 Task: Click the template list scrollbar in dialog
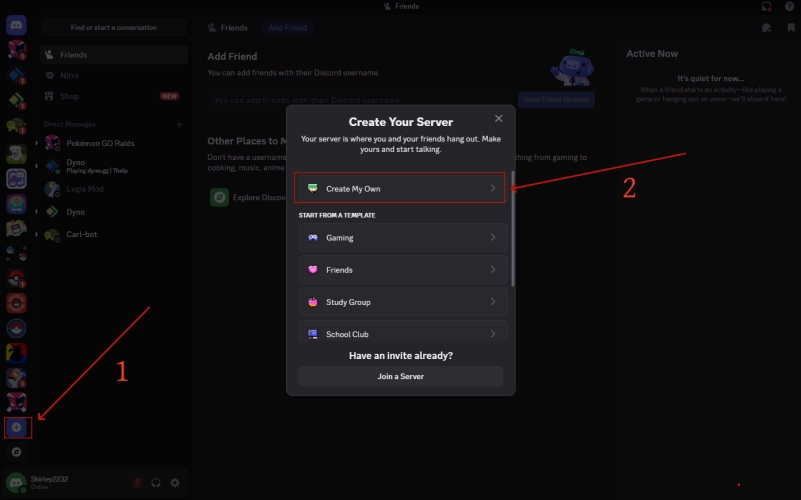513,229
